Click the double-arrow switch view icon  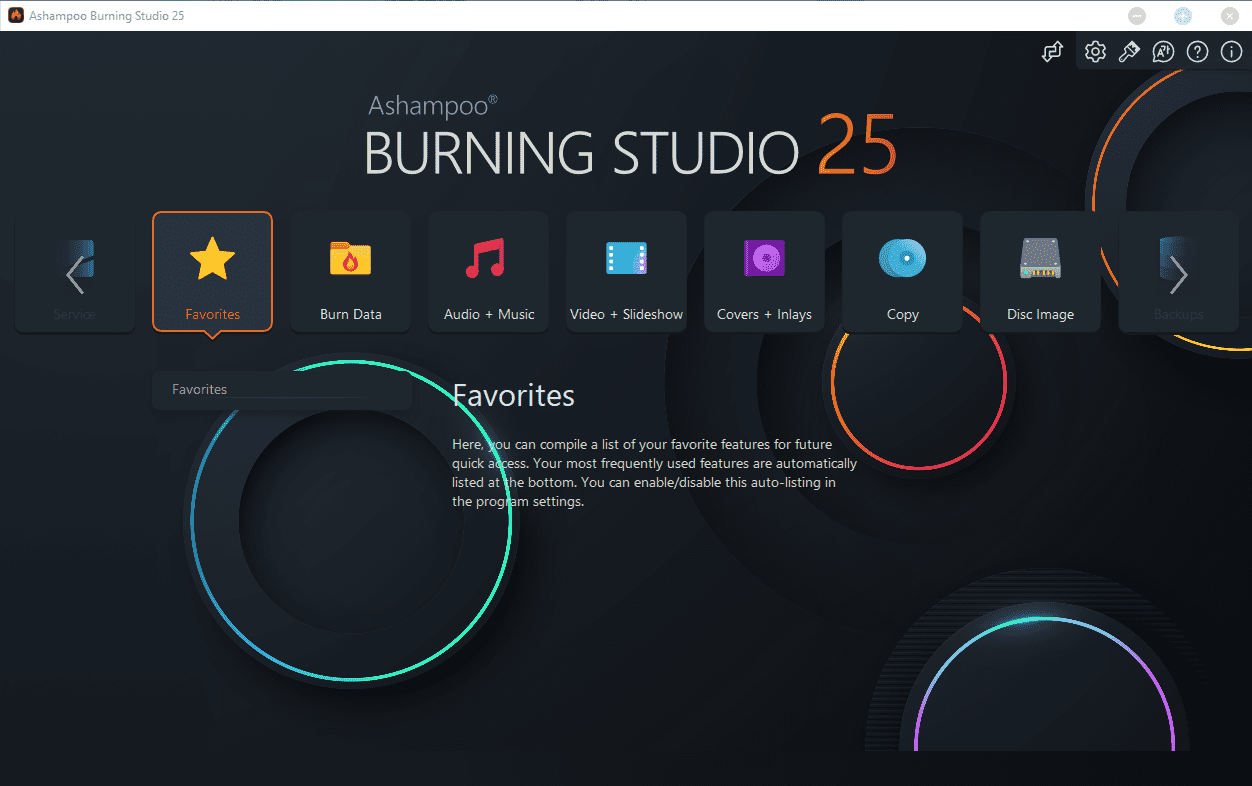point(1052,52)
